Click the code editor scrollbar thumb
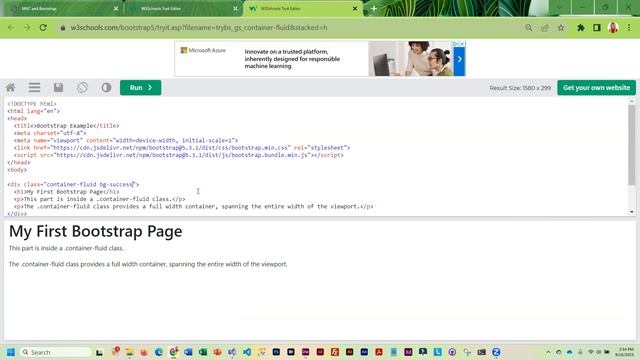Screen dimensions: 640x360 631,145
